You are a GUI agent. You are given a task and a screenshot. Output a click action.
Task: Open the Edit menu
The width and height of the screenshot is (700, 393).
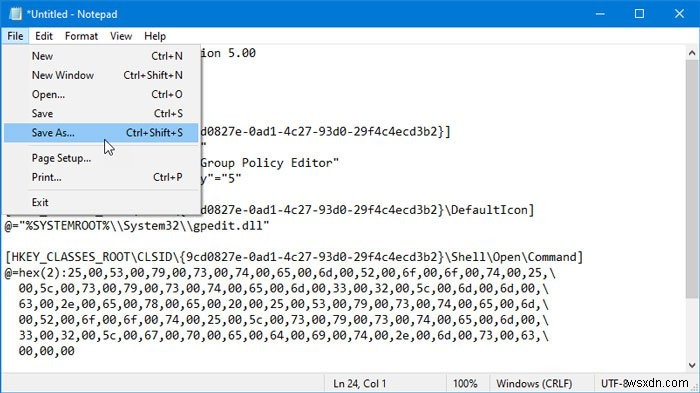coord(44,36)
